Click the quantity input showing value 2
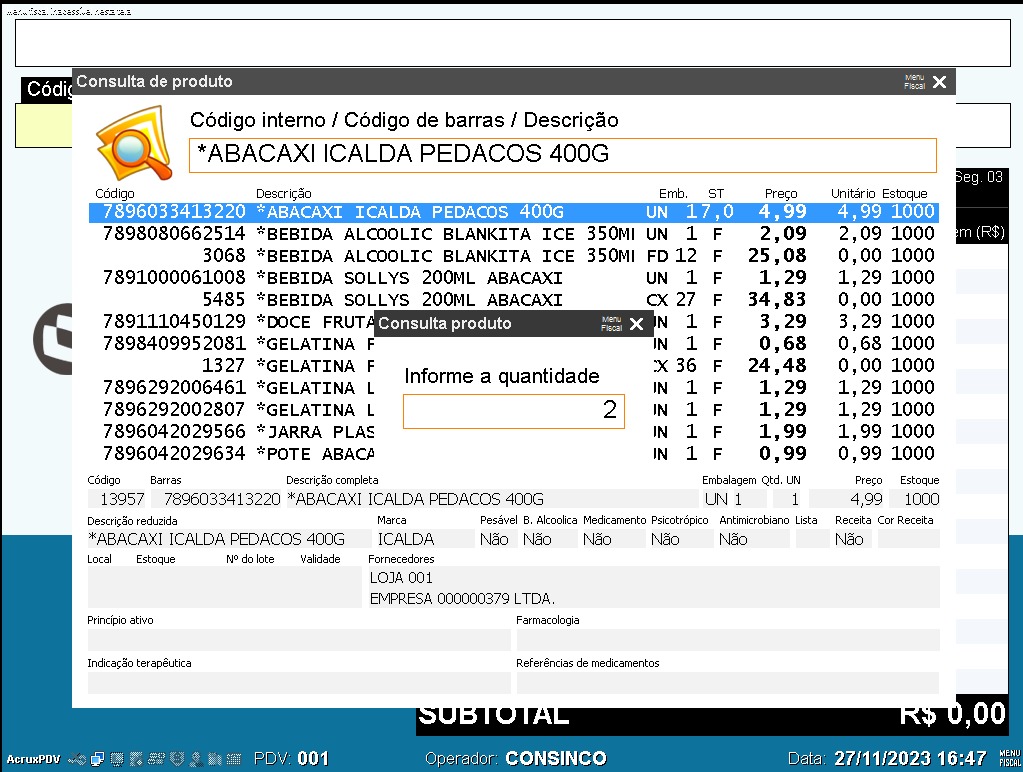This screenshot has width=1023, height=772. [x=513, y=410]
